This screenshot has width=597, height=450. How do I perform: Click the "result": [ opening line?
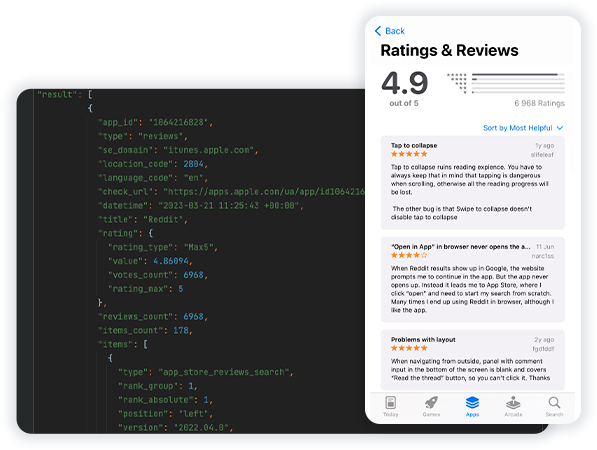65,94
